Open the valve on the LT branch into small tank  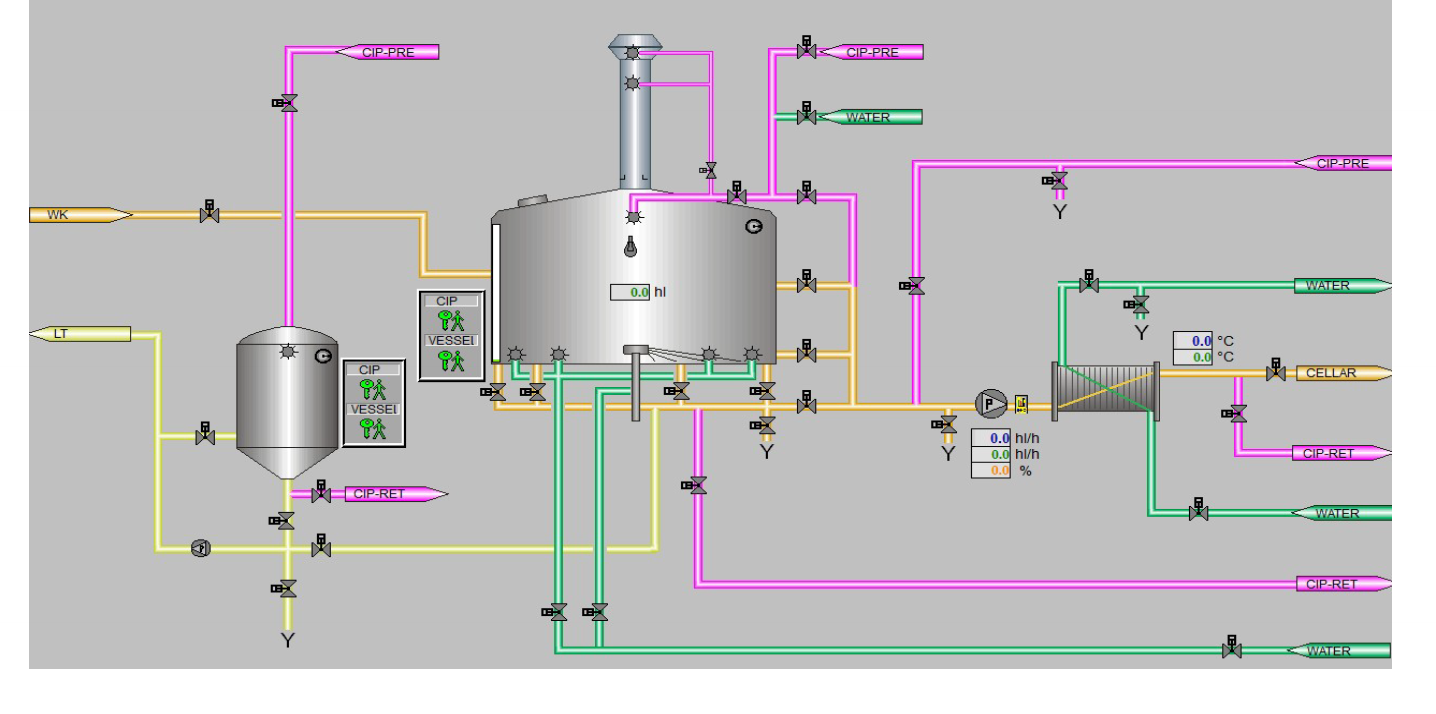205,435
